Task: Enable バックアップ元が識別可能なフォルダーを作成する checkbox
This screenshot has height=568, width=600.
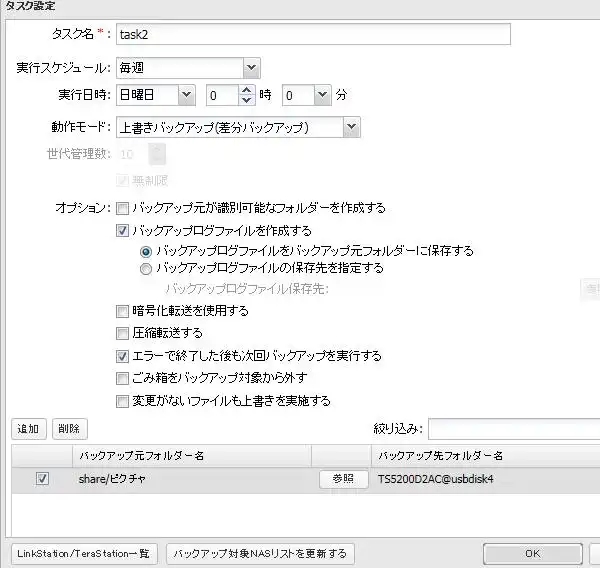Action: (122, 208)
